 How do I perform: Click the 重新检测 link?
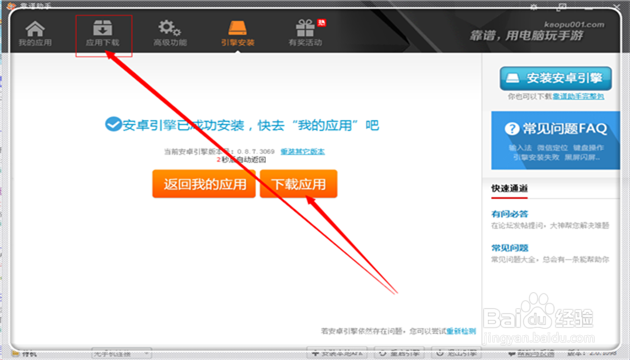point(461,331)
